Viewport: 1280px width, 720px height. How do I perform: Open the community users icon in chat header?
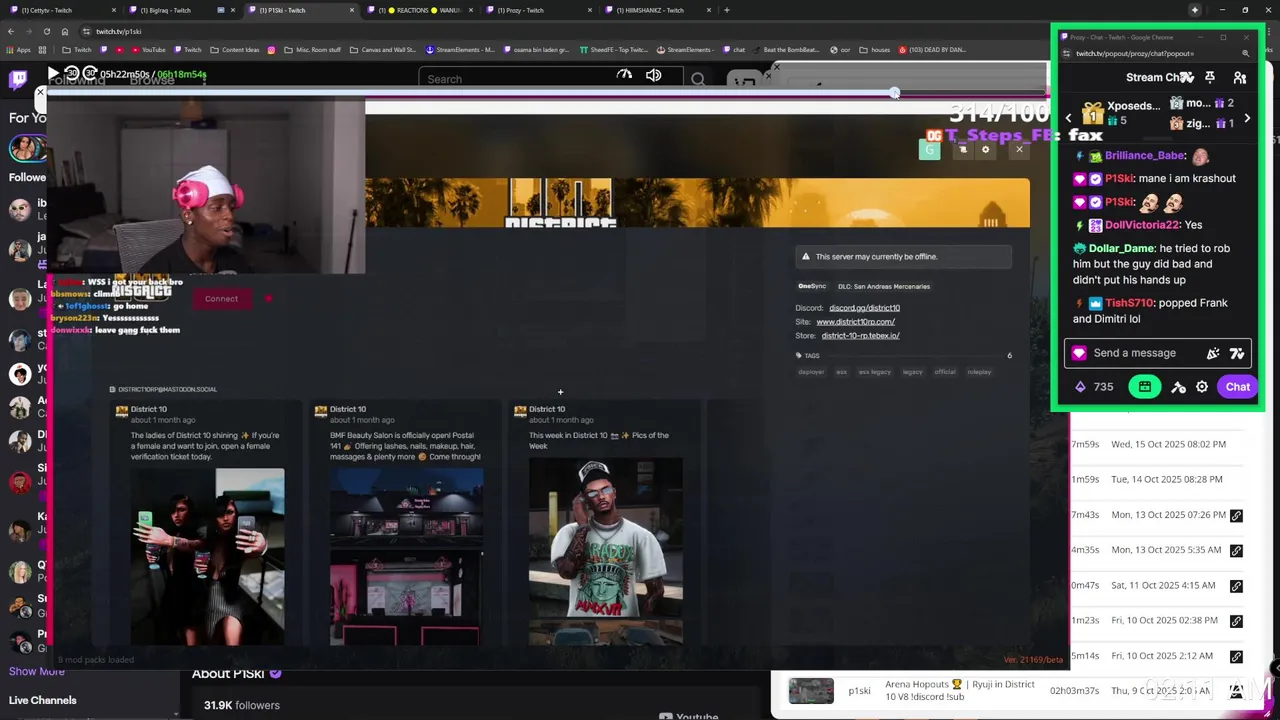(1240, 78)
